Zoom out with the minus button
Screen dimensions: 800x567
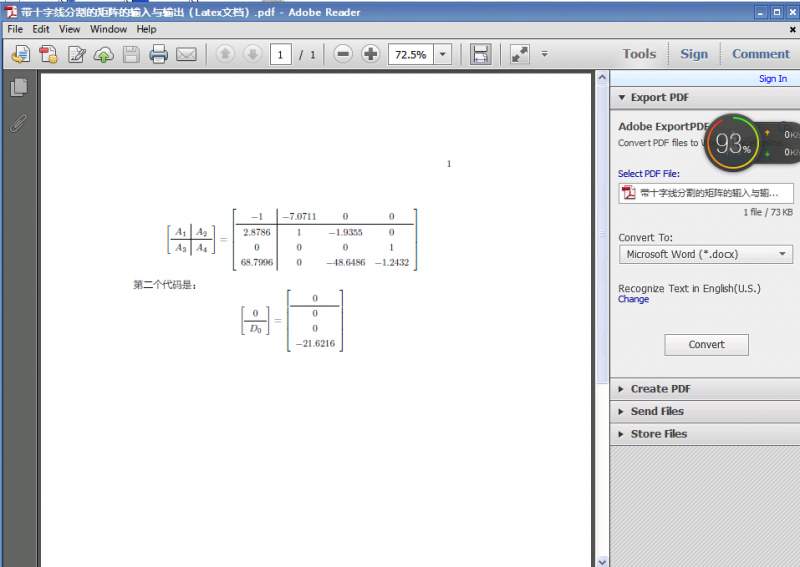[x=343, y=54]
